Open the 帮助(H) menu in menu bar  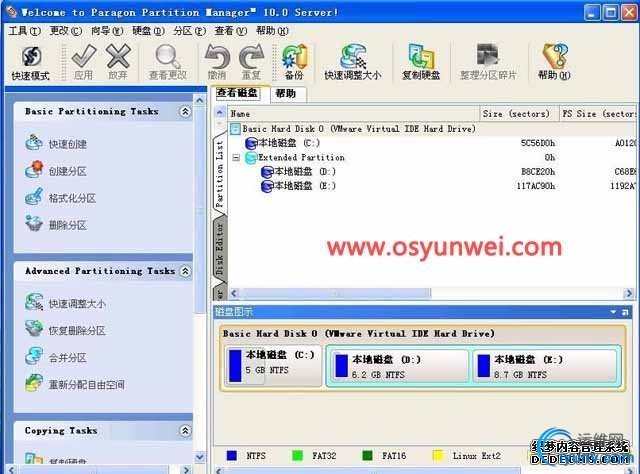click(x=272, y=31)
